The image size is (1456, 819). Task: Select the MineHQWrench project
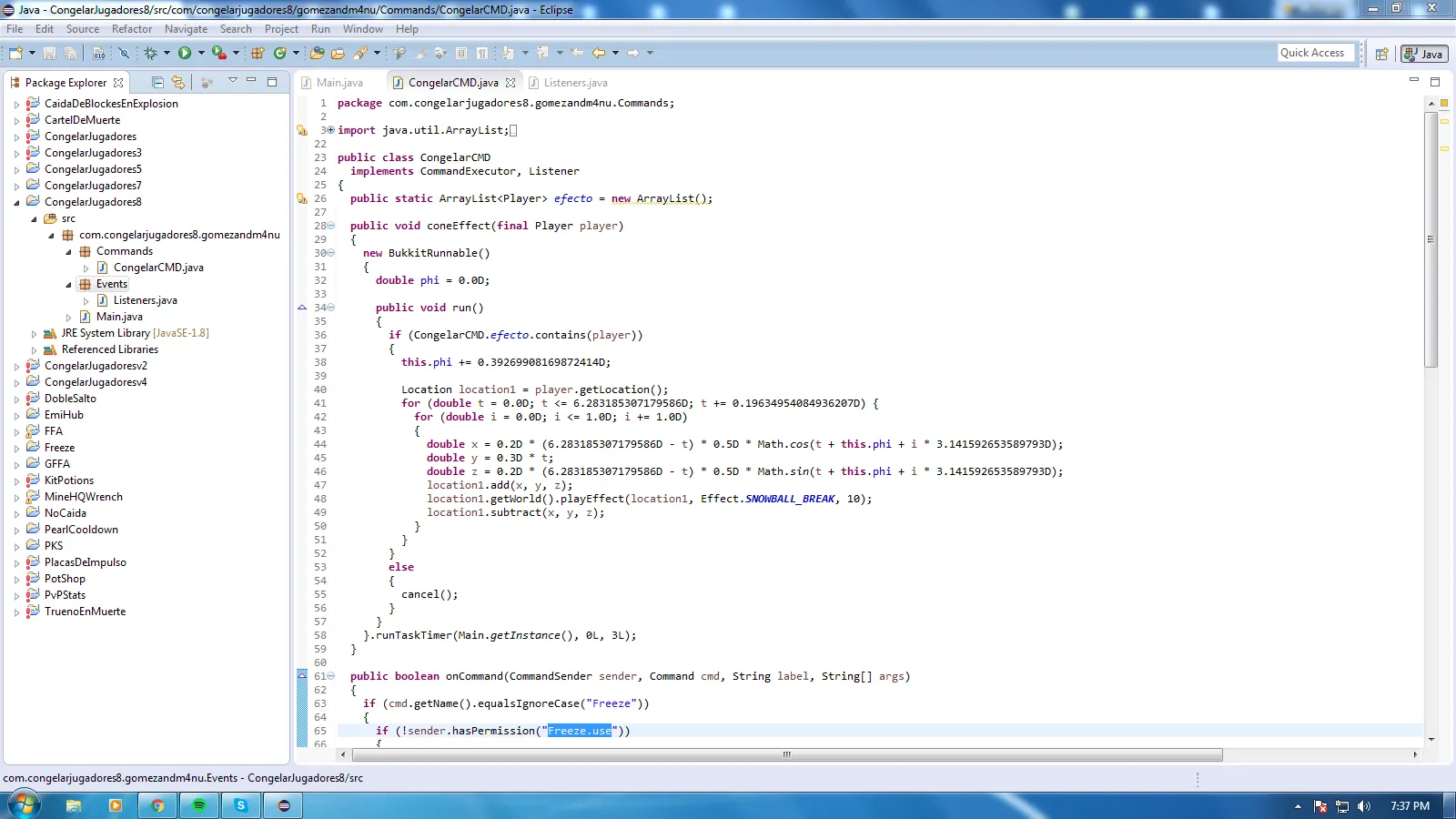tap(83, 497)
